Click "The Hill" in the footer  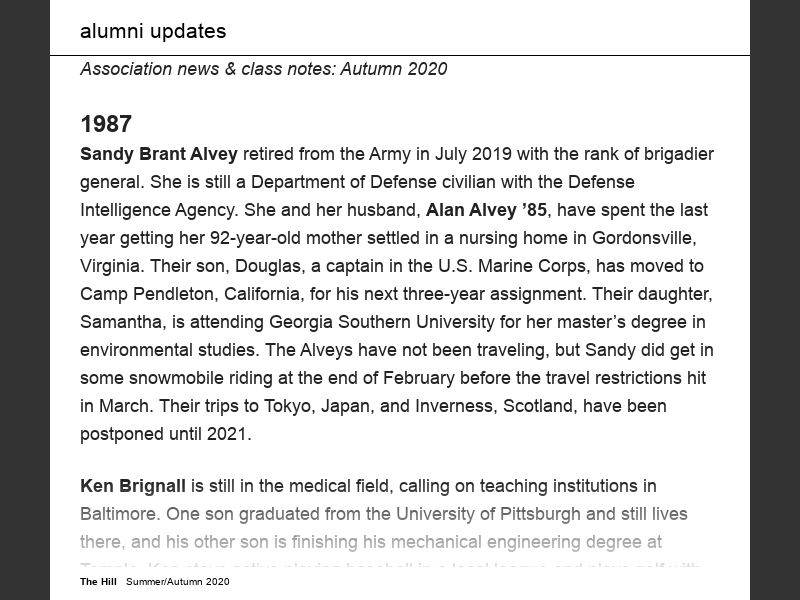point(99,581)
